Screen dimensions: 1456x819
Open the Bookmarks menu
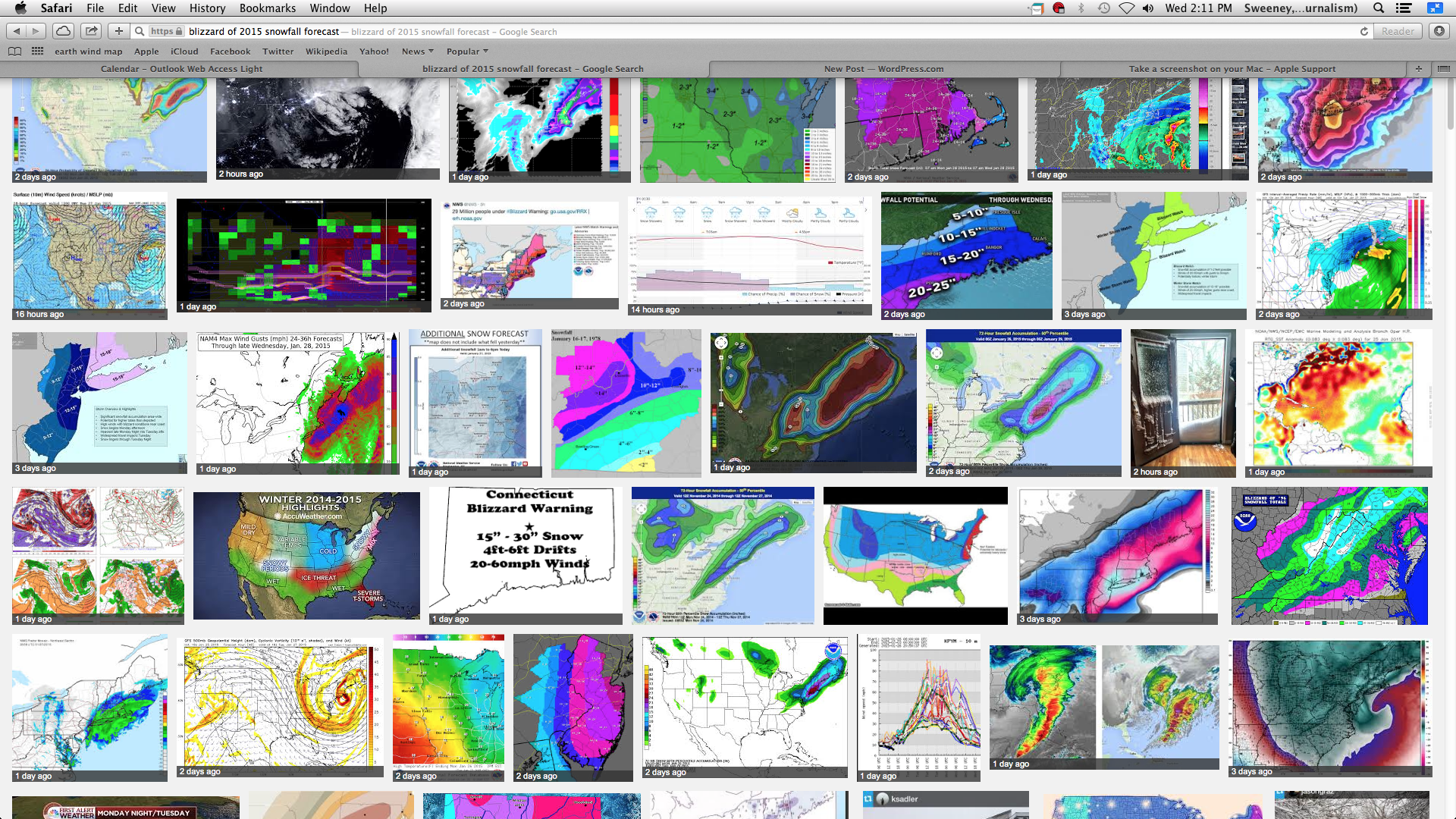pyautogui.click(x=267, y=8)
